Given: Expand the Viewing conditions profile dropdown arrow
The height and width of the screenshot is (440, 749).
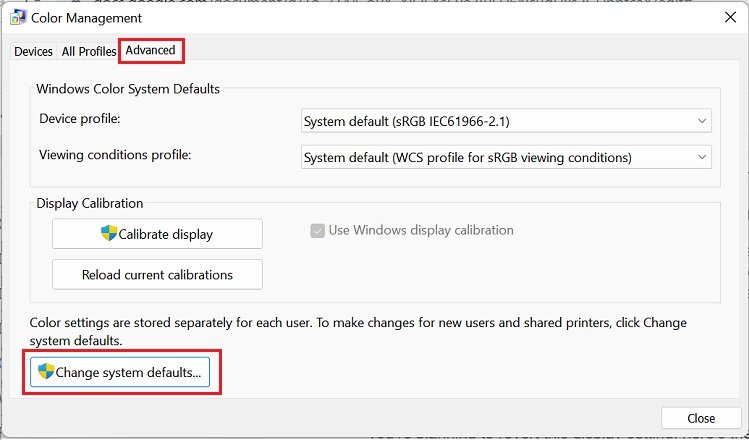Looking at the screenshot, I should point(702,157).
